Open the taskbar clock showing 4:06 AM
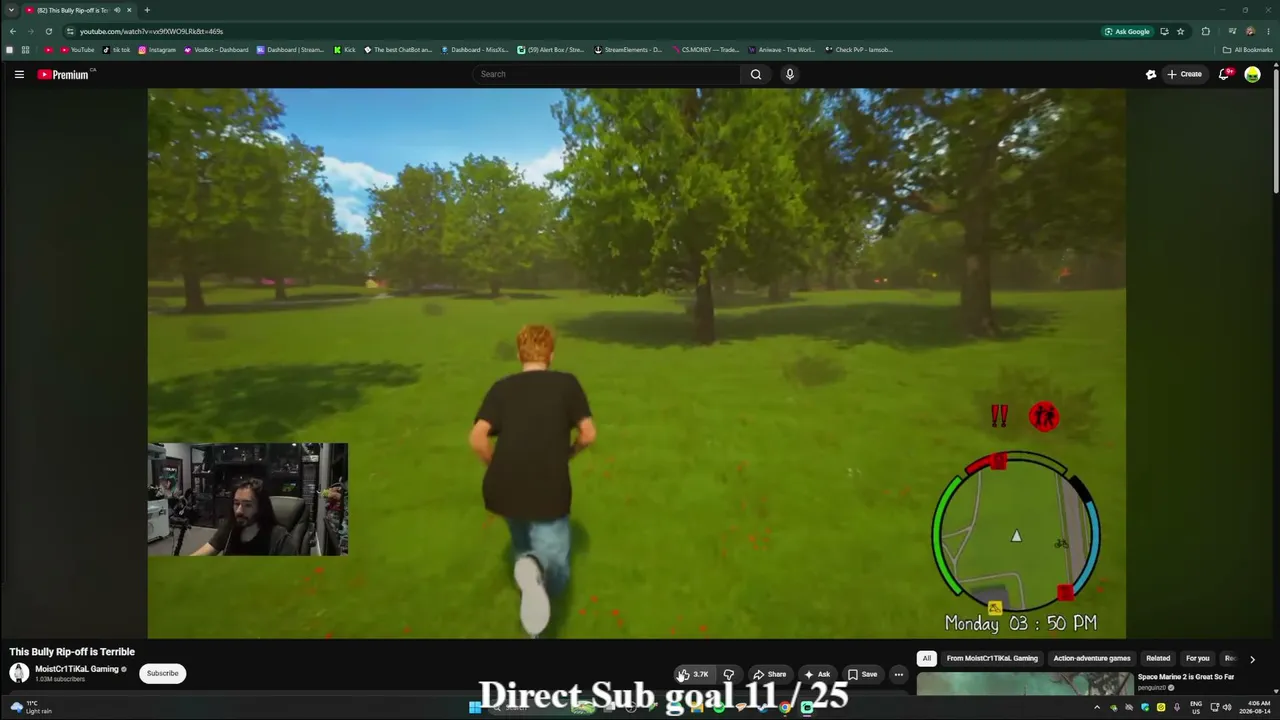 tap(1254, 707)
